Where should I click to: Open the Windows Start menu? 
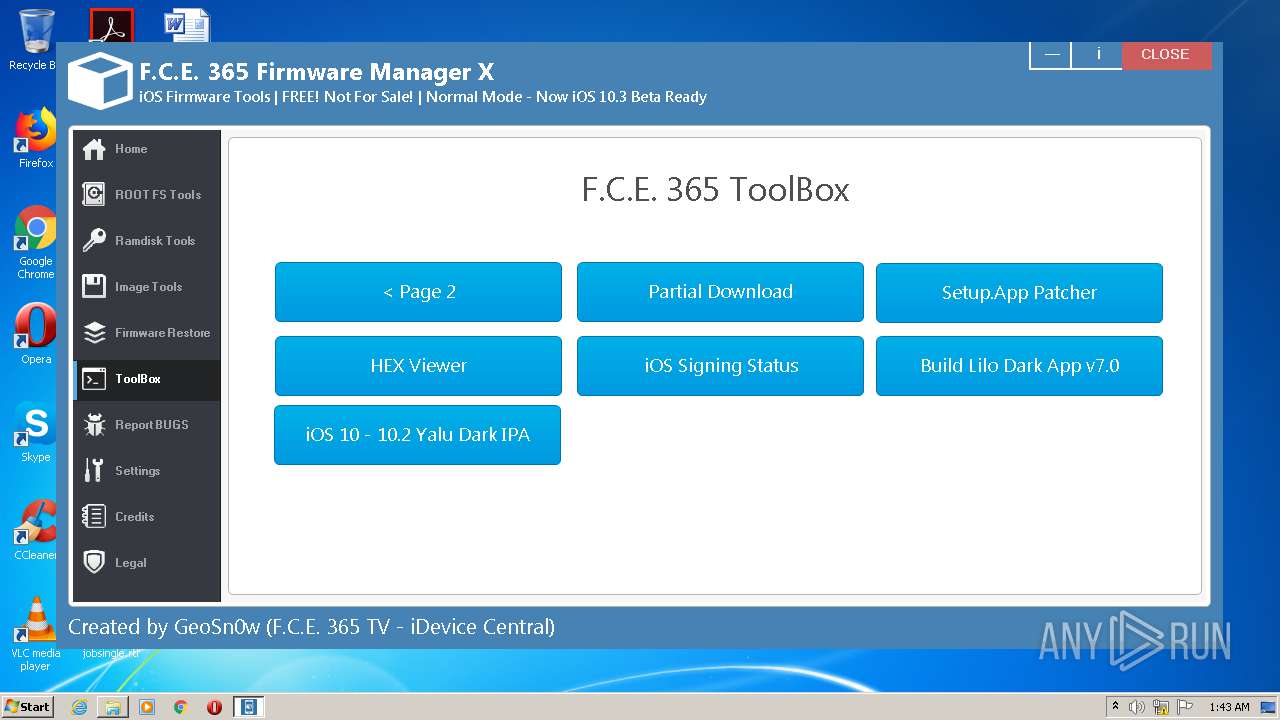(x=27, y=707)
